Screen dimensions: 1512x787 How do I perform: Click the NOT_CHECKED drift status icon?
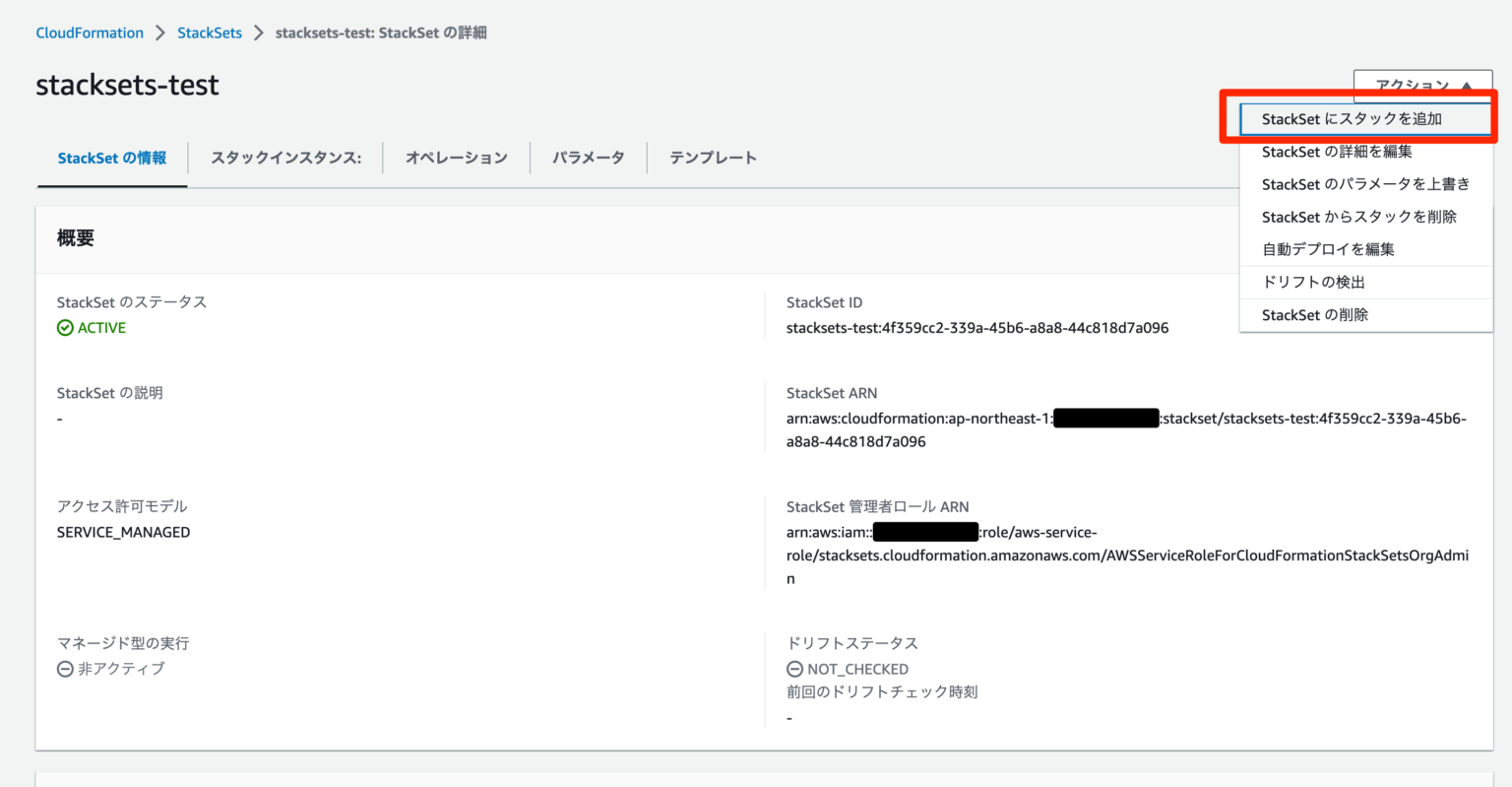click(x=794, y=669)
